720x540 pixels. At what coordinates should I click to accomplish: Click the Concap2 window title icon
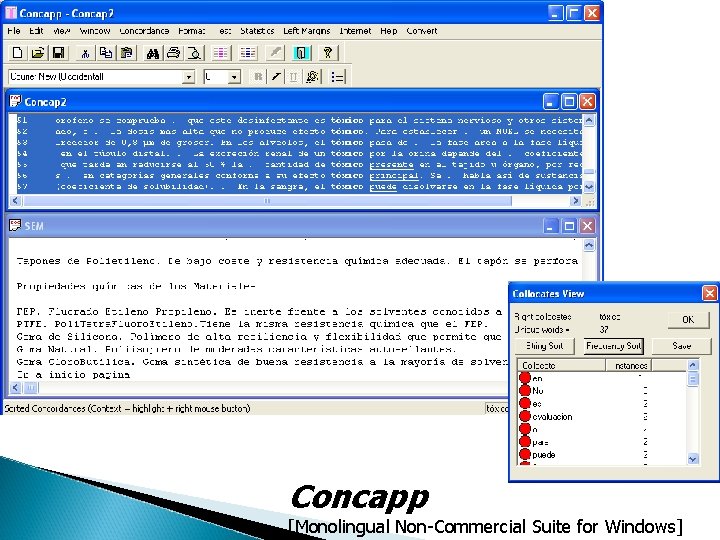click(x=16, y=101)
